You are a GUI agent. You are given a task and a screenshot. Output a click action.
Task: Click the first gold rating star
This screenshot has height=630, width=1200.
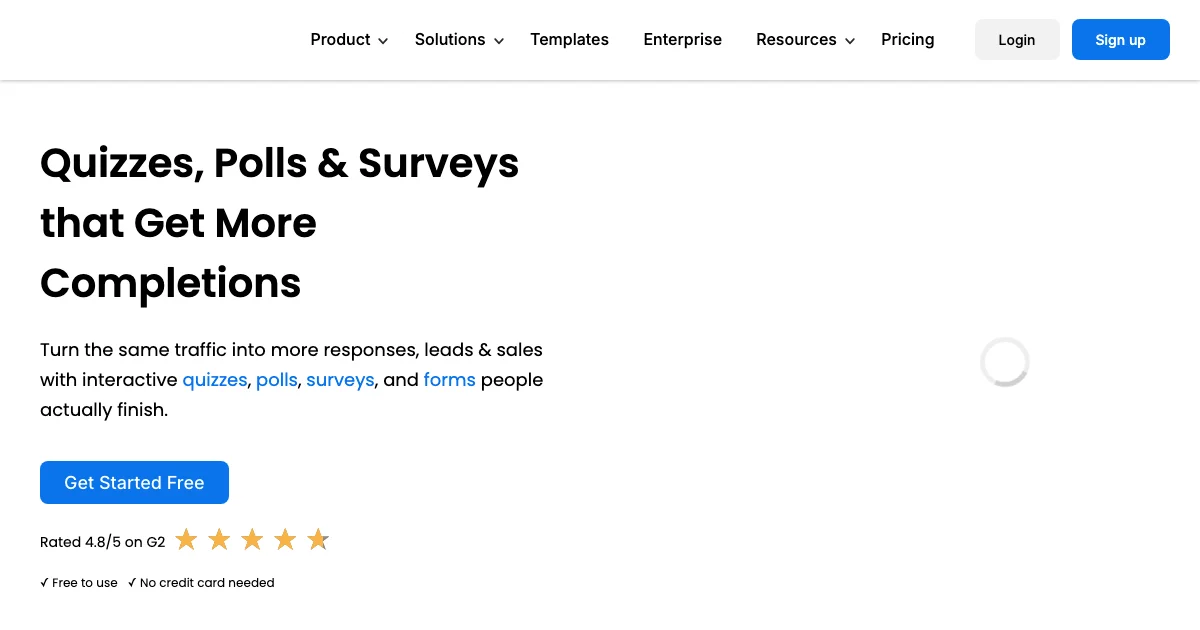pyautogui.click(x=186, y=540)
